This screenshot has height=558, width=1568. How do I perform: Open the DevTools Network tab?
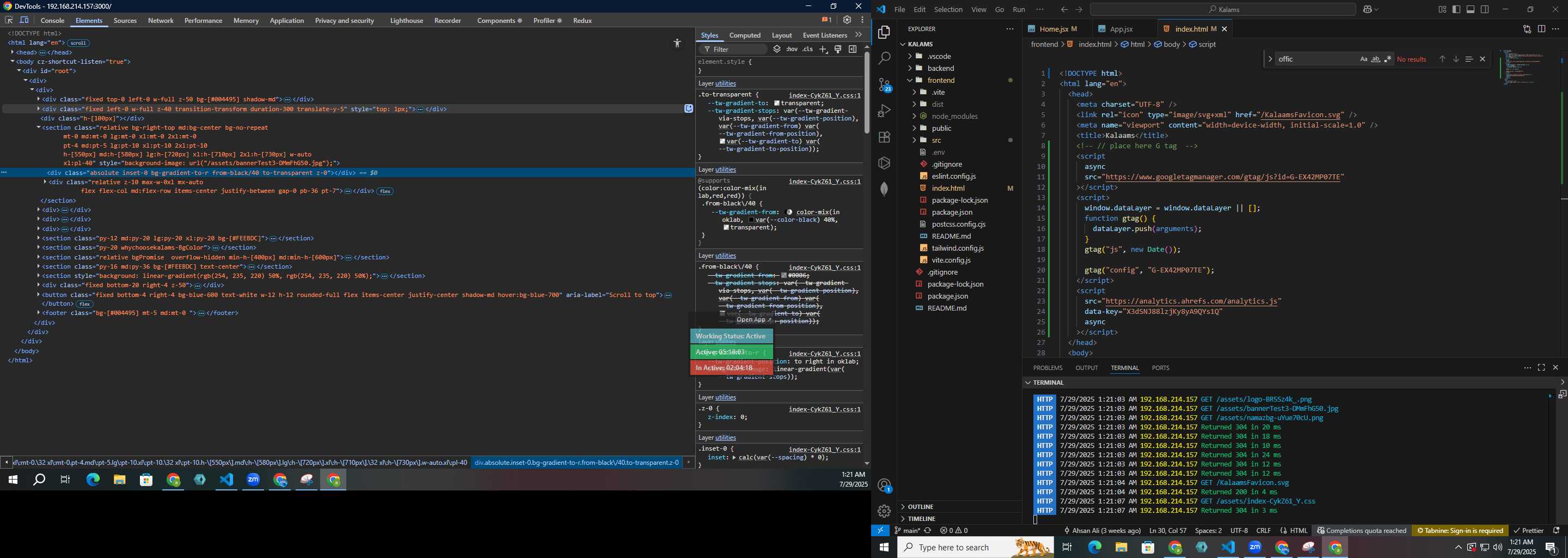(161, 21)
